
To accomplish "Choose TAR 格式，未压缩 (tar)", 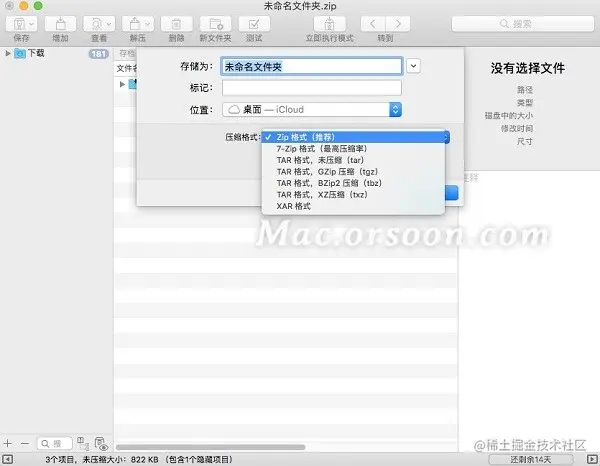I will click(x=354, y=160).
